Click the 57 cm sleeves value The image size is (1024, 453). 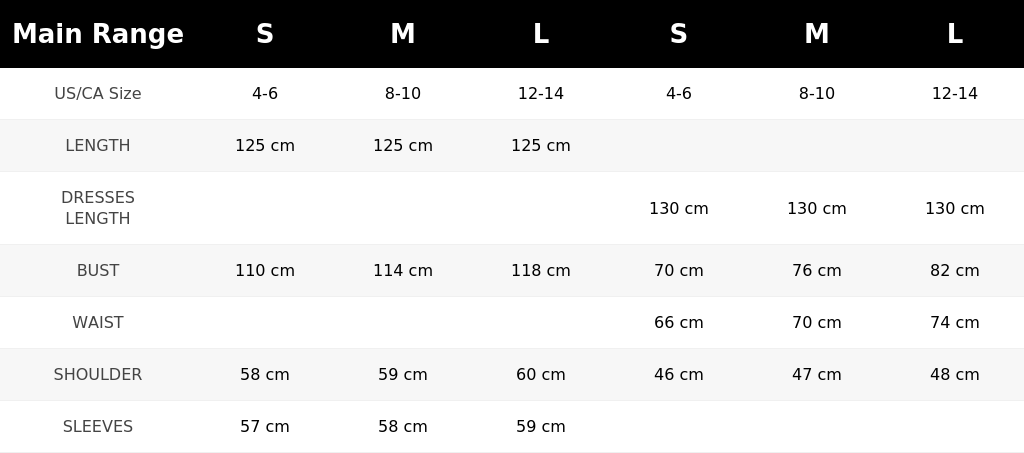pyautogui.click(x=265, y=426)
